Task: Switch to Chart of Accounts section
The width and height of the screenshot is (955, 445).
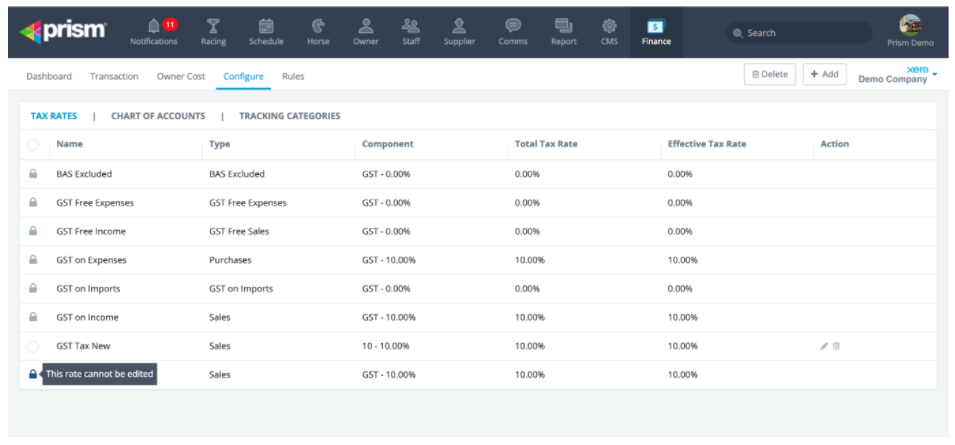Action: (x=158, y=116)
